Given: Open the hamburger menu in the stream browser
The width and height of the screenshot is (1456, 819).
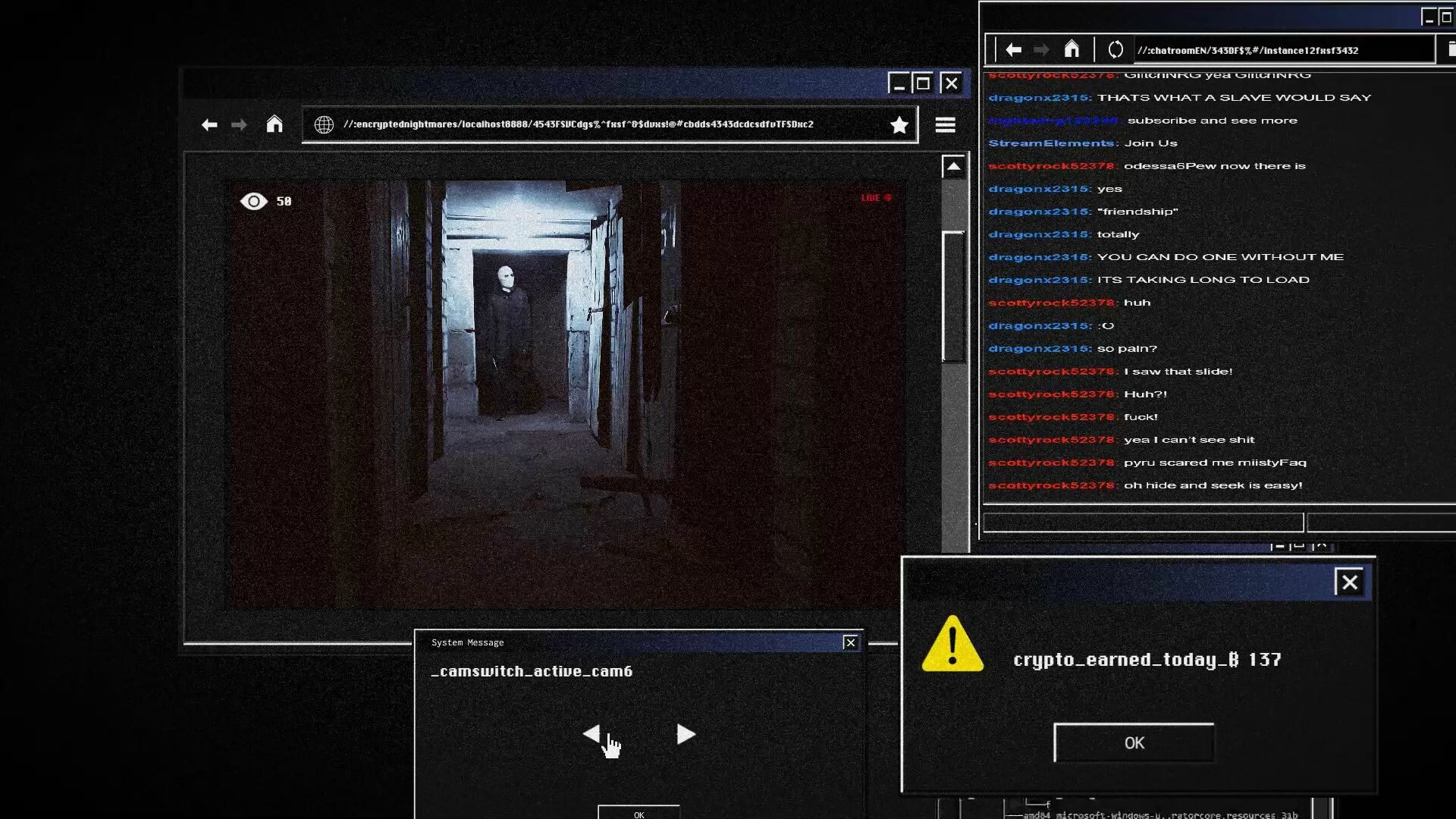Looking at the screenshot, I should click(945, 124).
